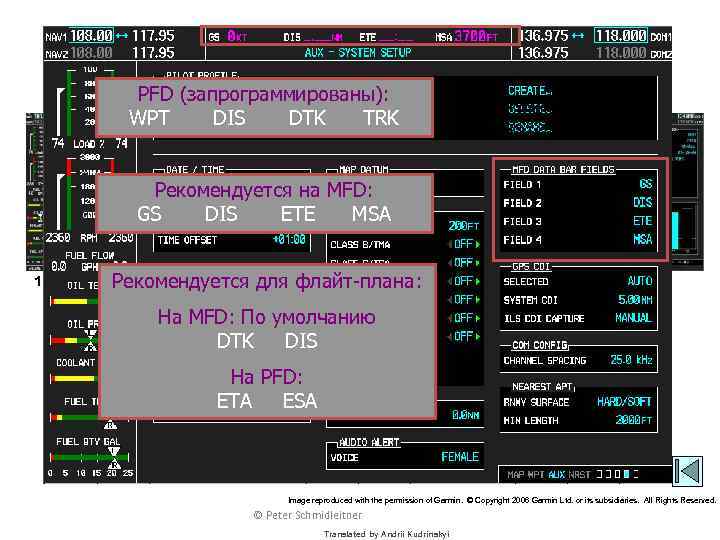
Task: Change COM channel spacing 25.0 kHz
Action: (x=631, y=360)
